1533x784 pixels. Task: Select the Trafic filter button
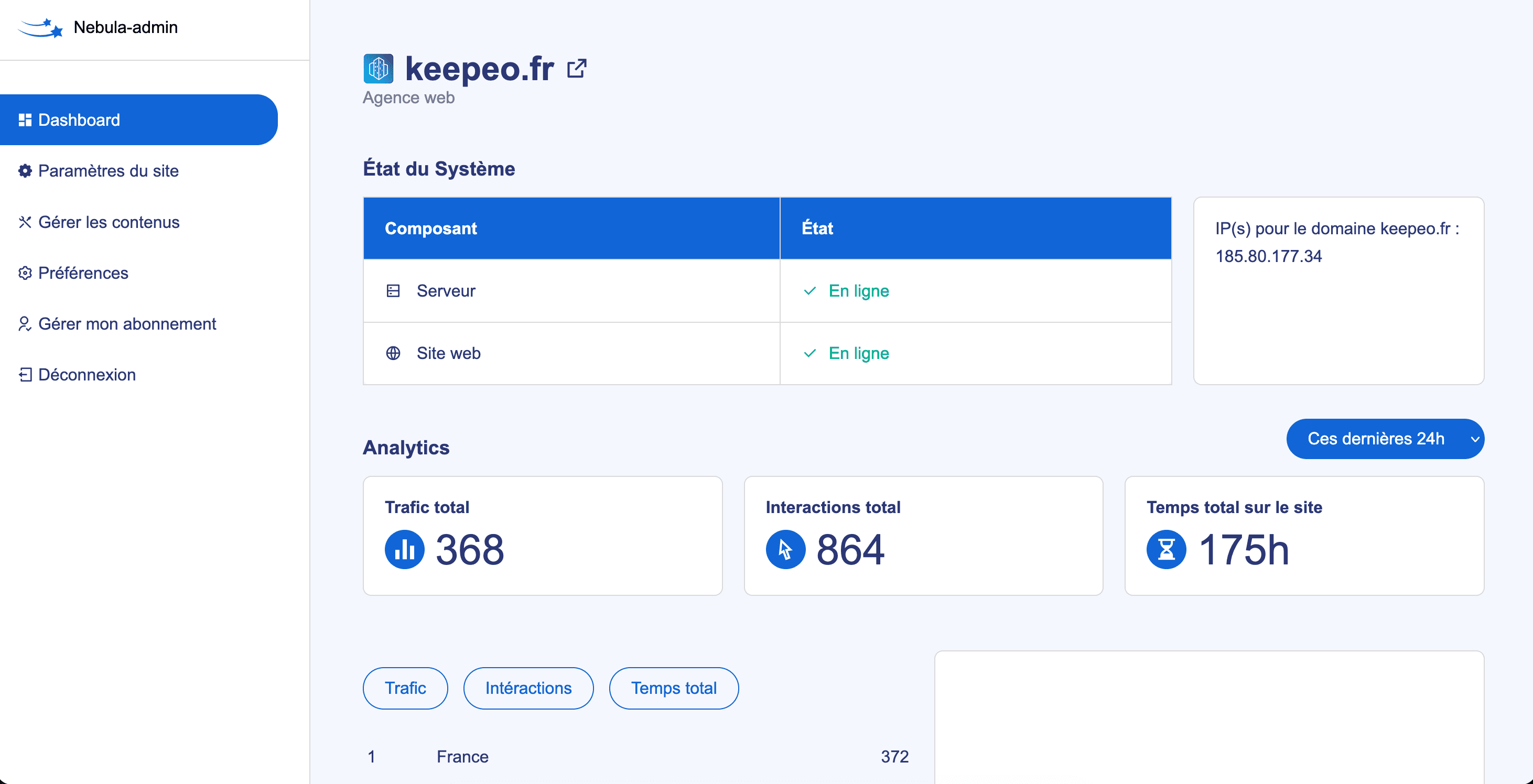point(405,688)
